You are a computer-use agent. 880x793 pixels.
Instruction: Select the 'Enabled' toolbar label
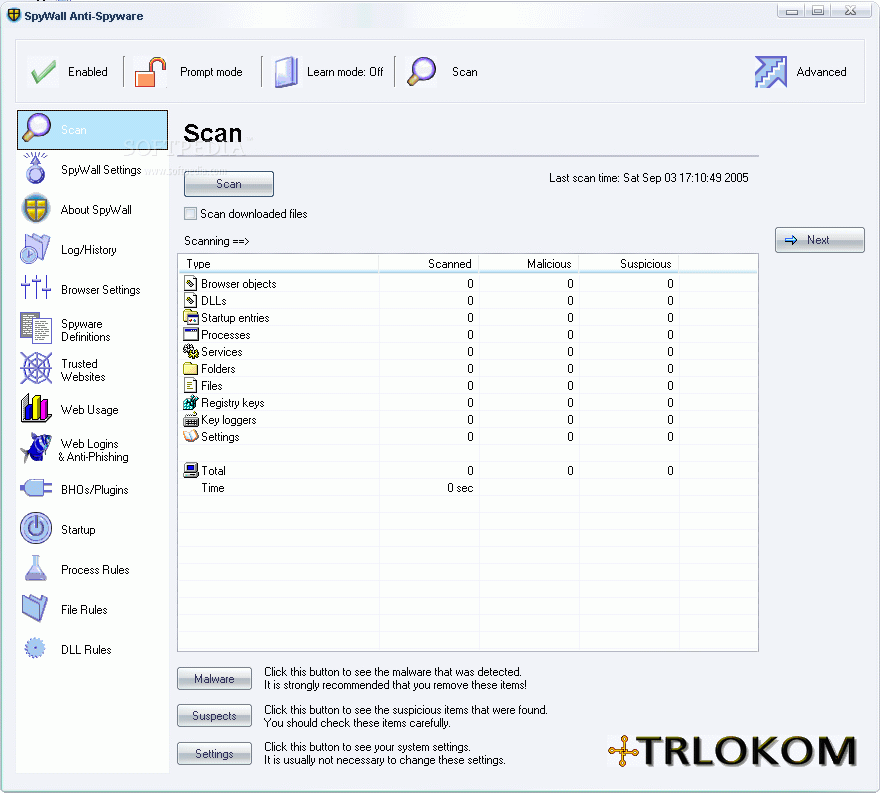tap(88, 72)
